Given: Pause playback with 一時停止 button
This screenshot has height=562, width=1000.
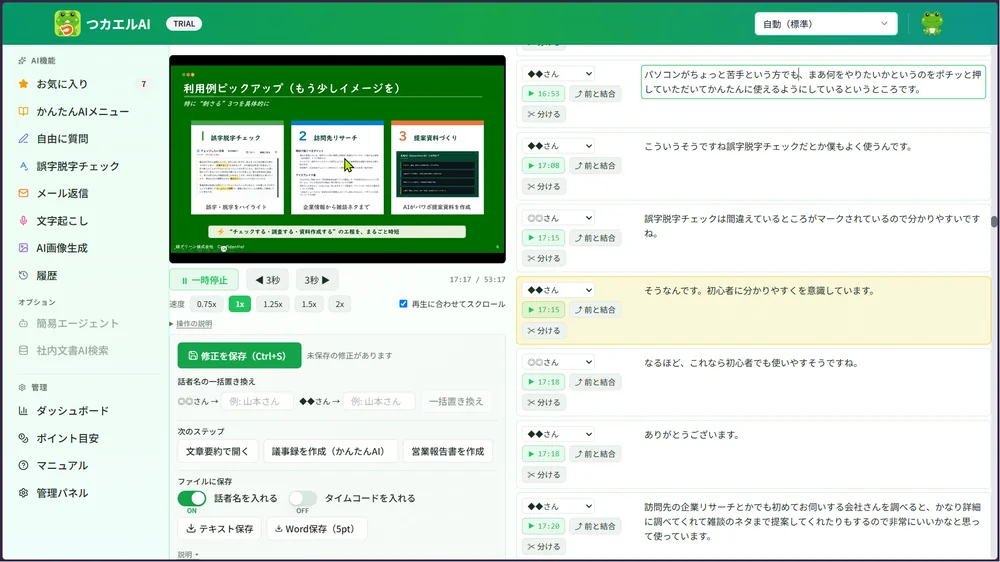Looking at the screenshot, I should 204,280.
